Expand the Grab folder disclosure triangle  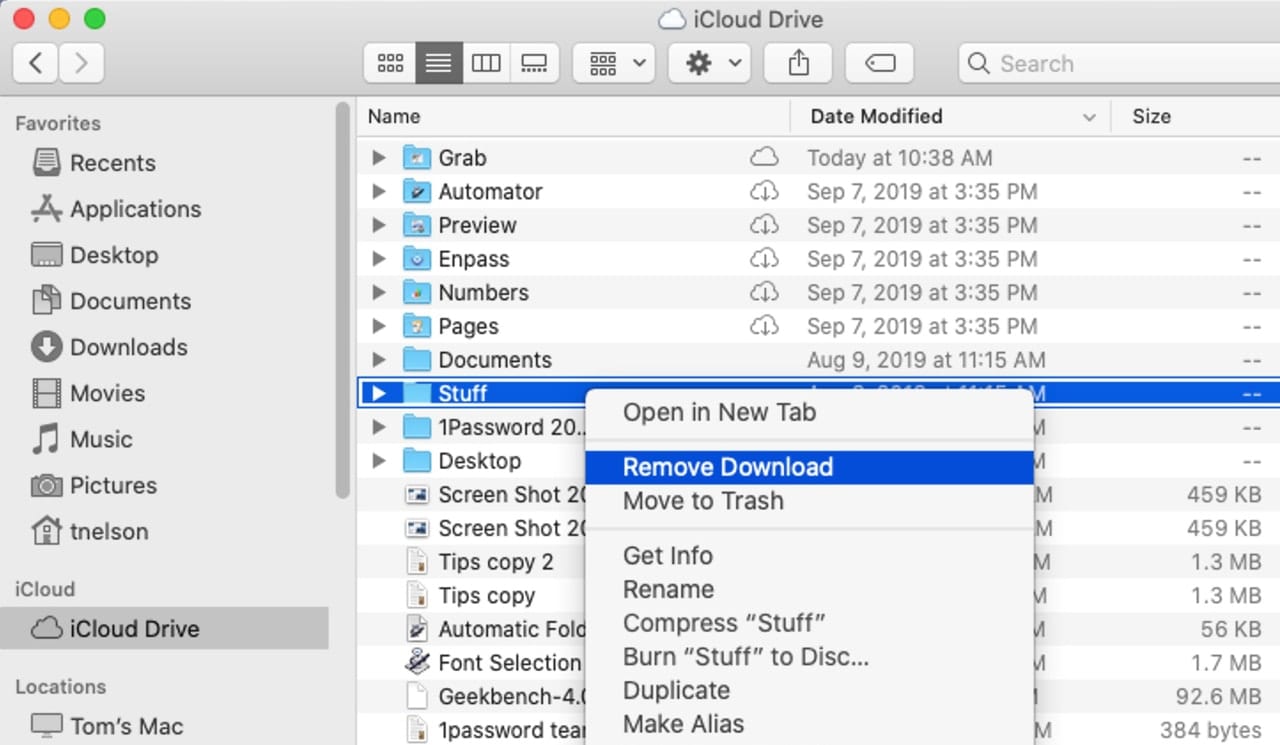[x=378, y=158]
